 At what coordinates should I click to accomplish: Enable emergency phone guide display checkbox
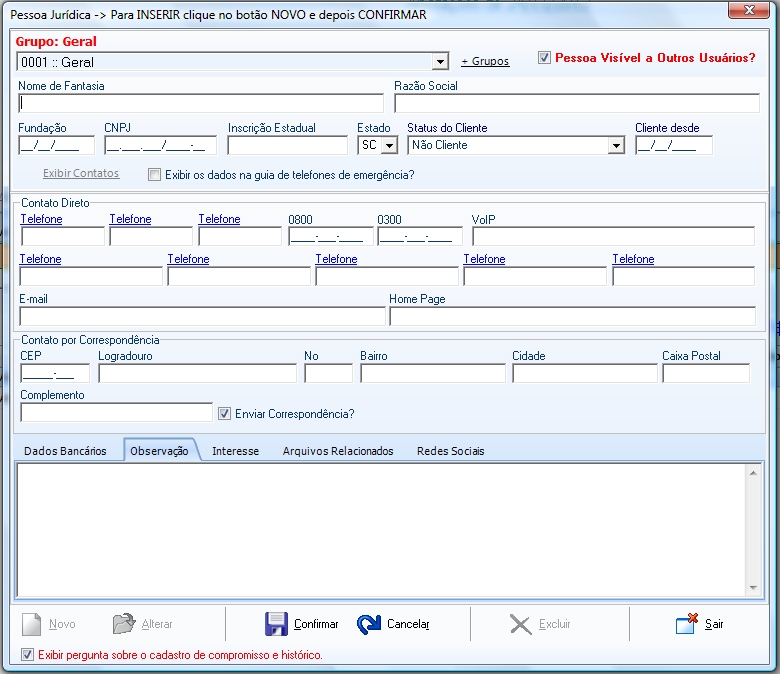point(154,175)
